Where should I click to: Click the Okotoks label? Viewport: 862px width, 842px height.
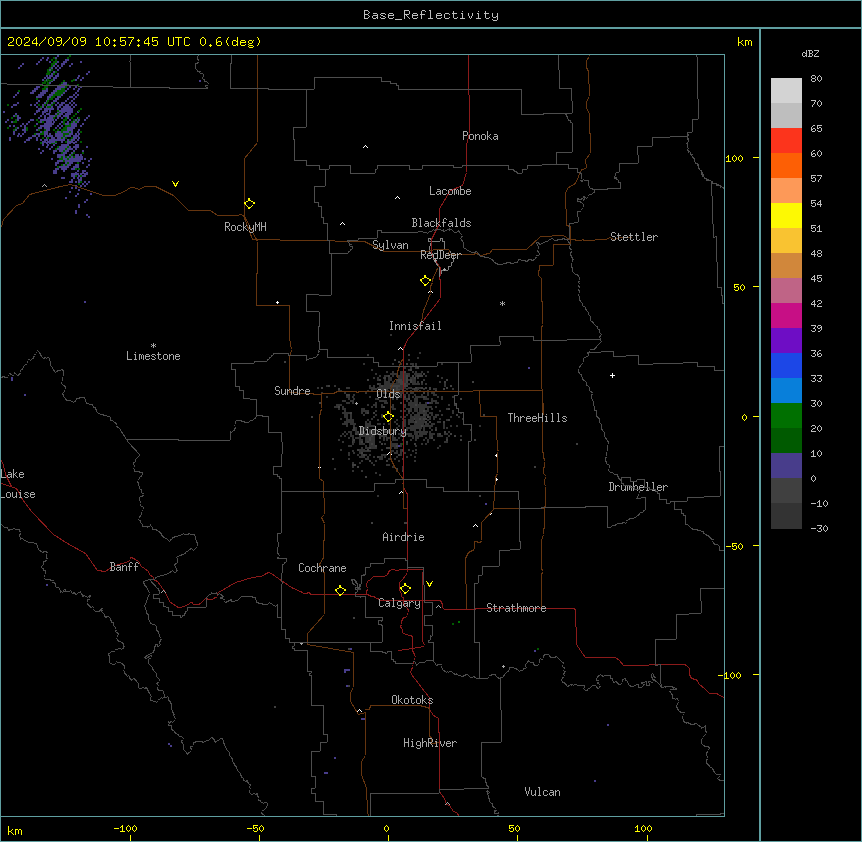tap(412, 700)
